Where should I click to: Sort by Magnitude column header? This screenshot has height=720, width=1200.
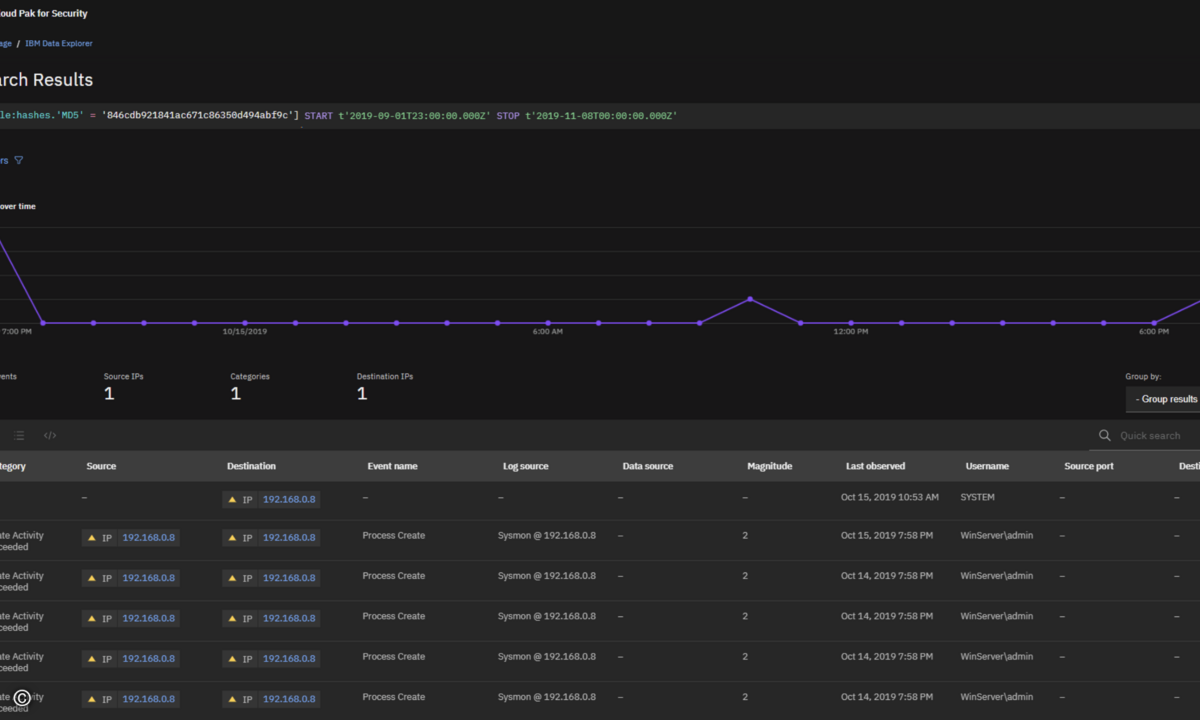pyautogui.click(x=770, y=466)
